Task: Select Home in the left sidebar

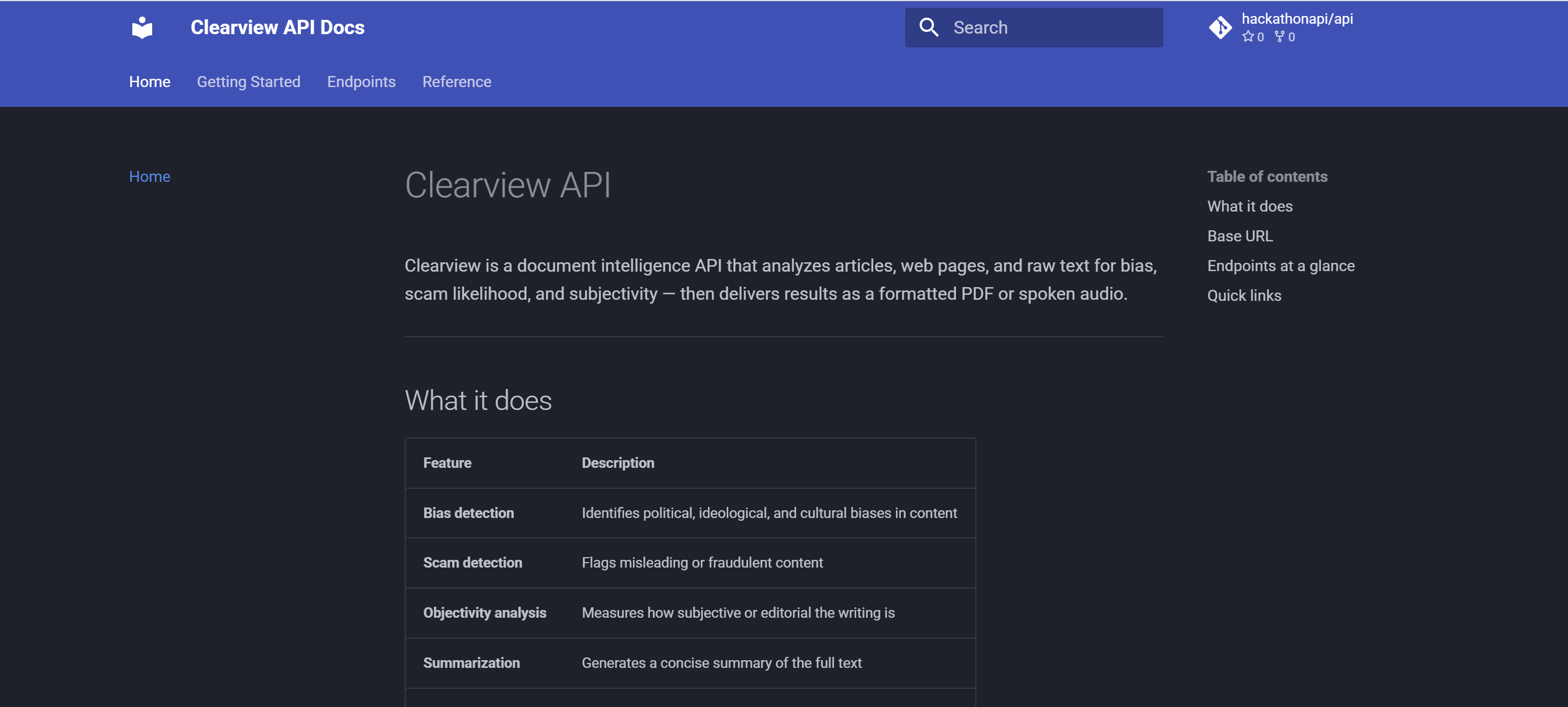Action: [149, 176]
